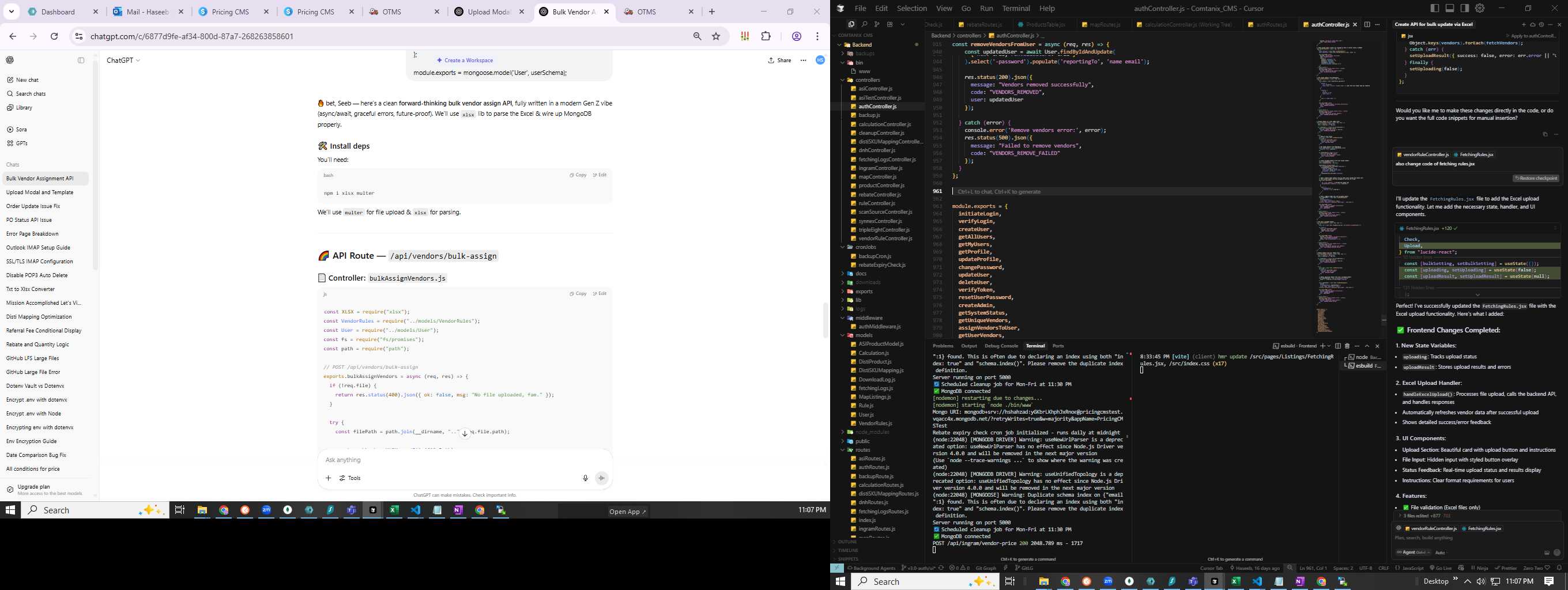Open ChatGPT conversation options (three dots)
The image size is (1568, 590).
coord(804,60)
